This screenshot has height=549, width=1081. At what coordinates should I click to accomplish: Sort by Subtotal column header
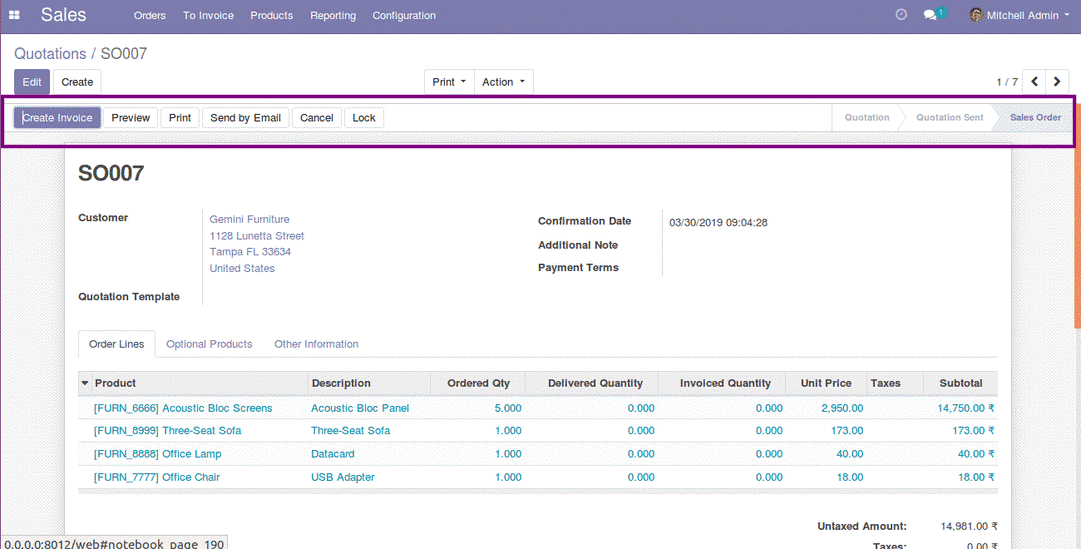tap(961, 383)
